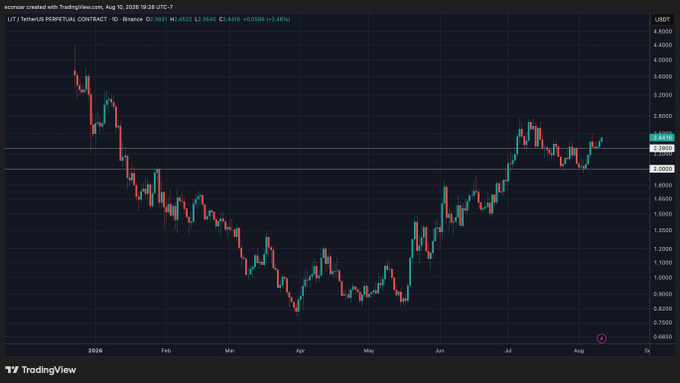This screenshot has width=680, height=383.
Task: Click the 0.9000 price axis label
Action: (662, 294)
